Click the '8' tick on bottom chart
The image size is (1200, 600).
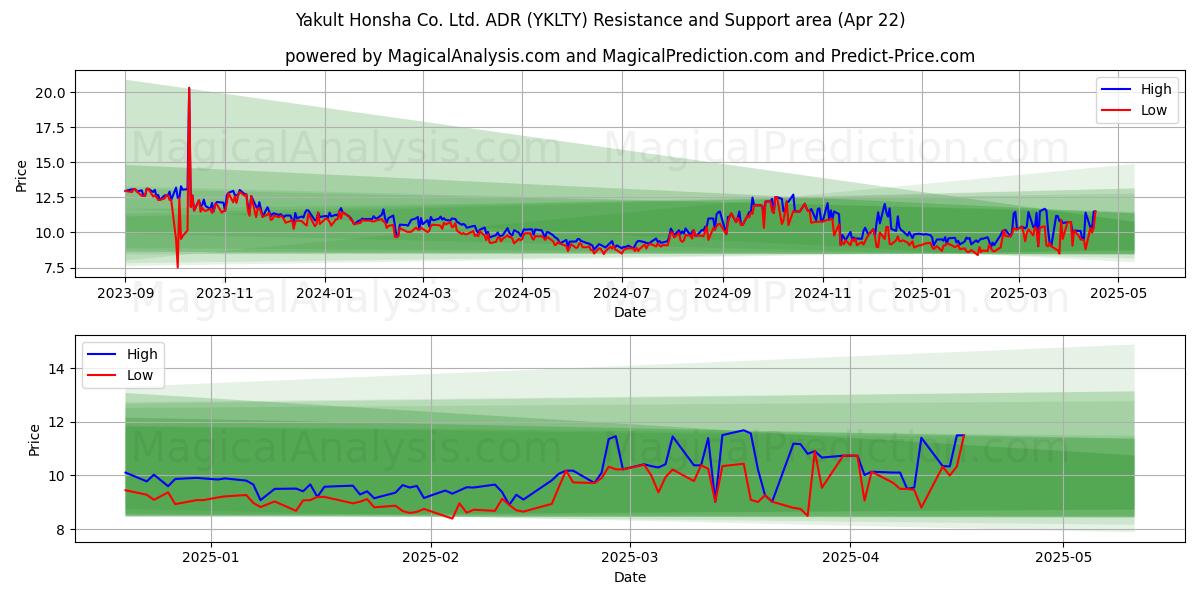point(63,529)
